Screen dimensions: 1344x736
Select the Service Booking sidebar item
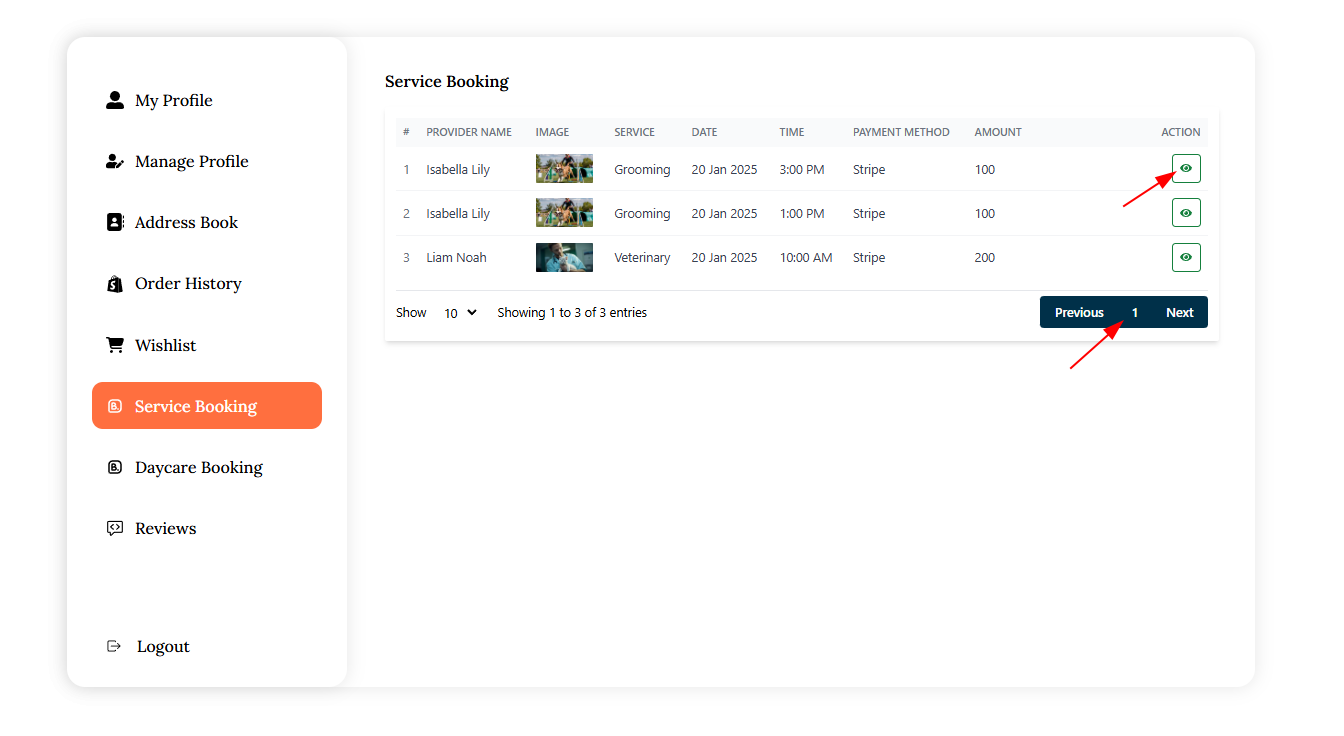coord(206,406)
